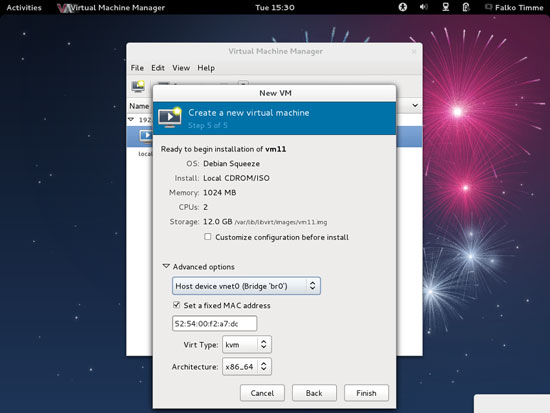The height and width of the screenshot is (413, 550).
Task: Click the MAC address input field
Action: pyautogui.click(x=214, y=324)
